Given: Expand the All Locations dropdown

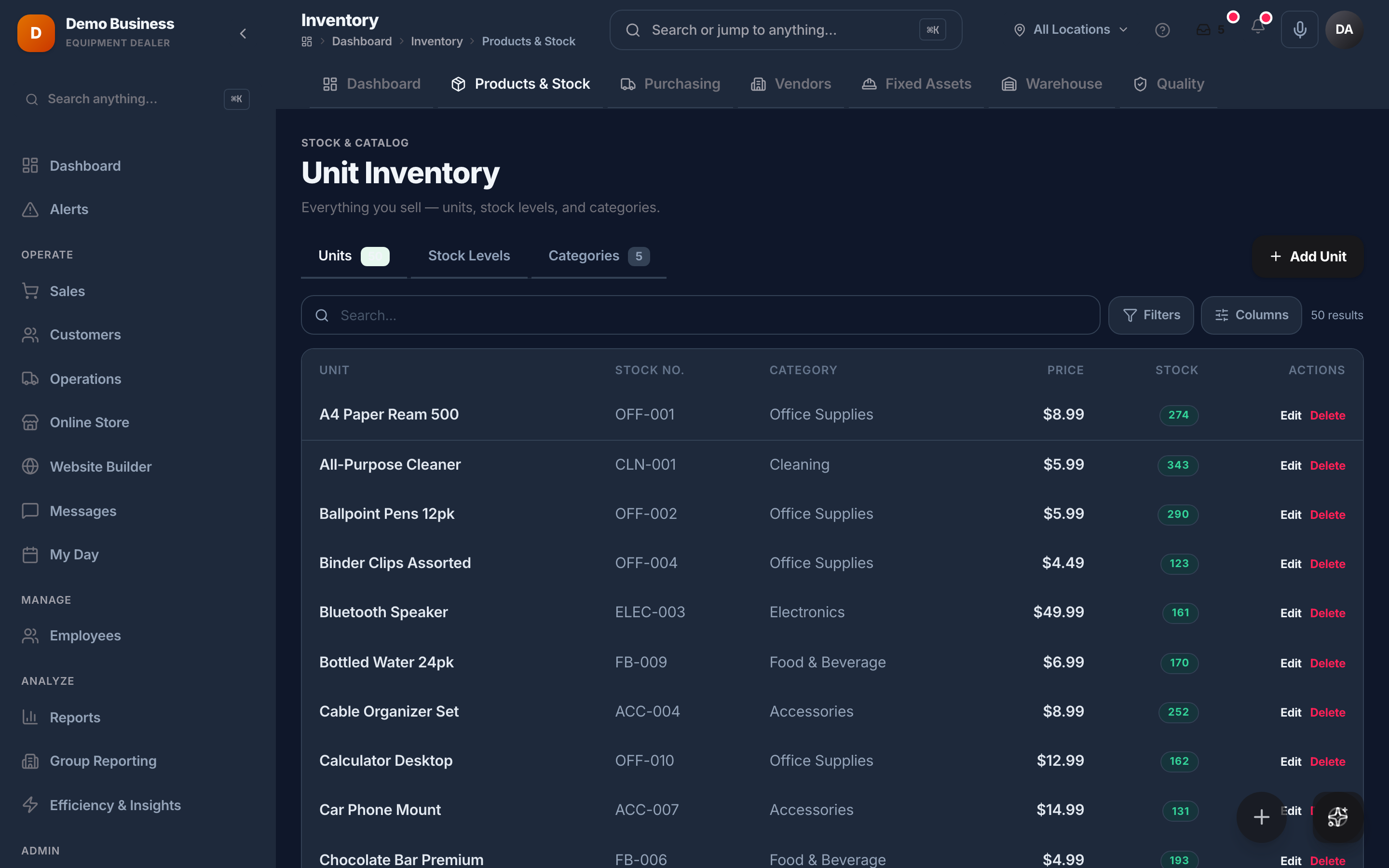Looking at the screenshot, I should tap(1071, 30).
